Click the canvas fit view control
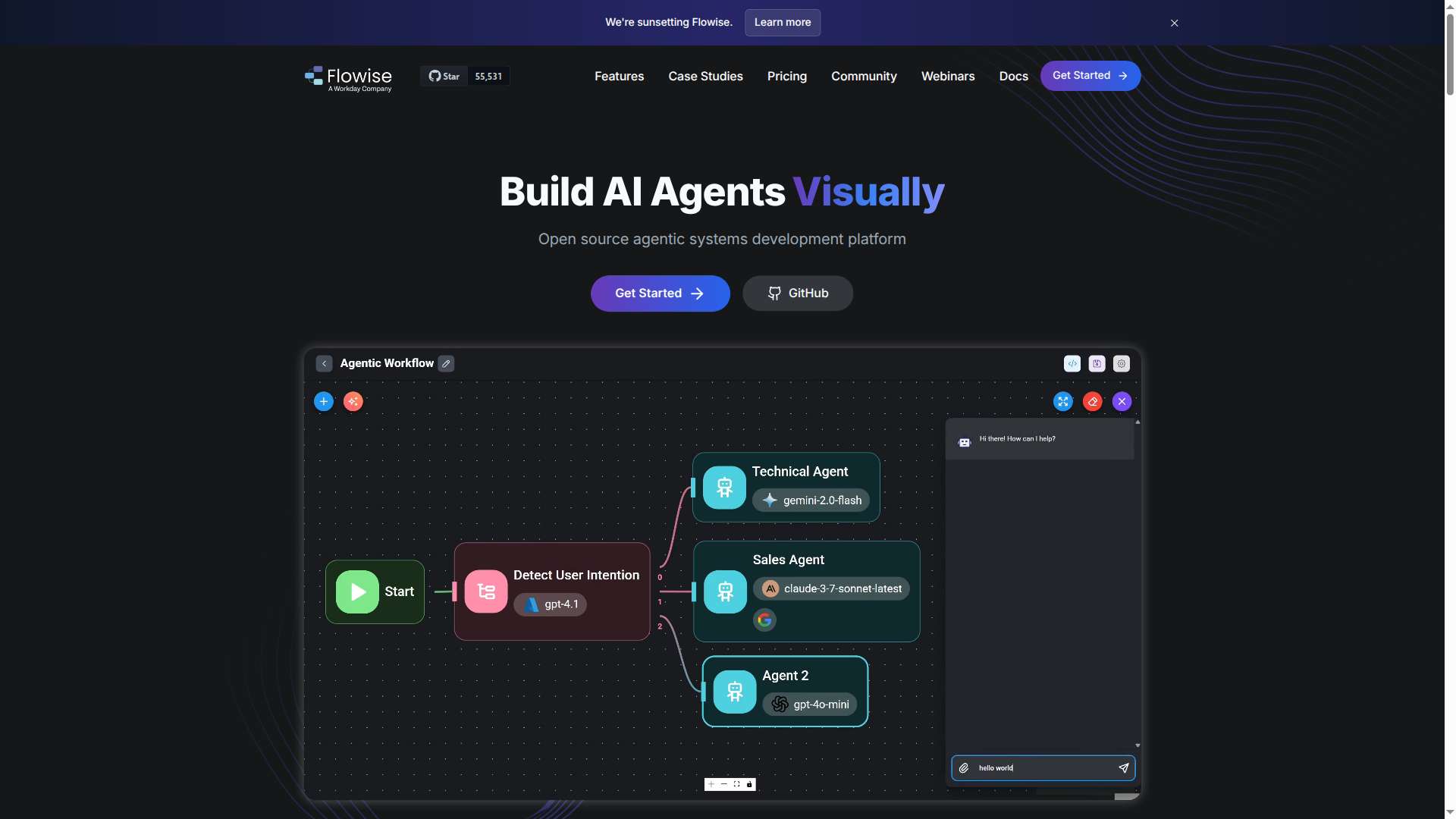The image size is (1456, 819). tap(736, 784)
